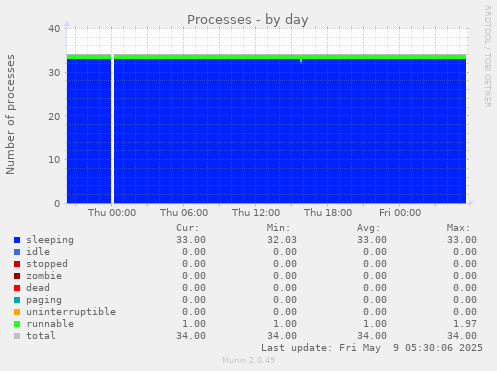Click the gray total legend swatch
497x371 pixels.
pos(17,336)
